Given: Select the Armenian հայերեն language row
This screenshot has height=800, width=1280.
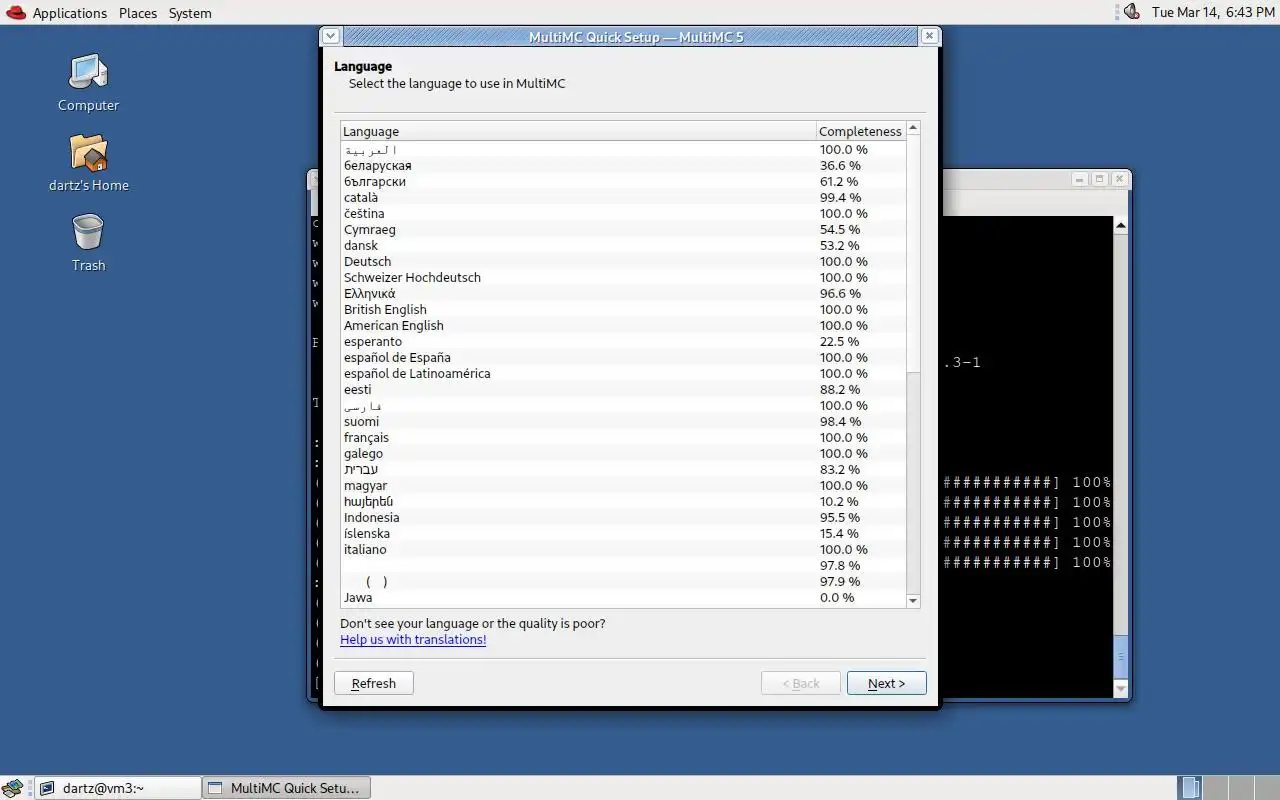Looking at the screenshot, I should pyautogui.click(x=623, y=501).
